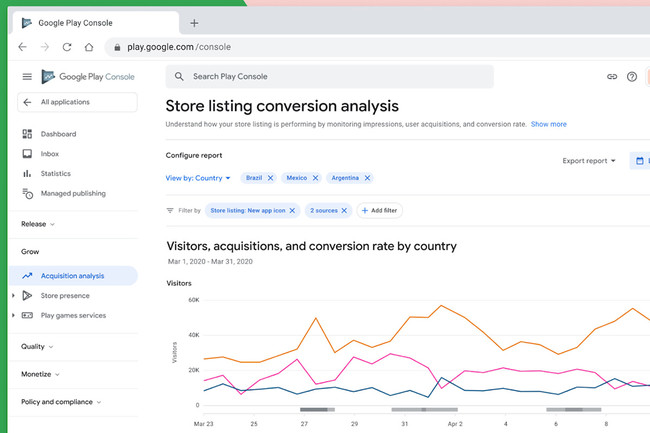Open the View by: Country dropdown

point(198,178)
